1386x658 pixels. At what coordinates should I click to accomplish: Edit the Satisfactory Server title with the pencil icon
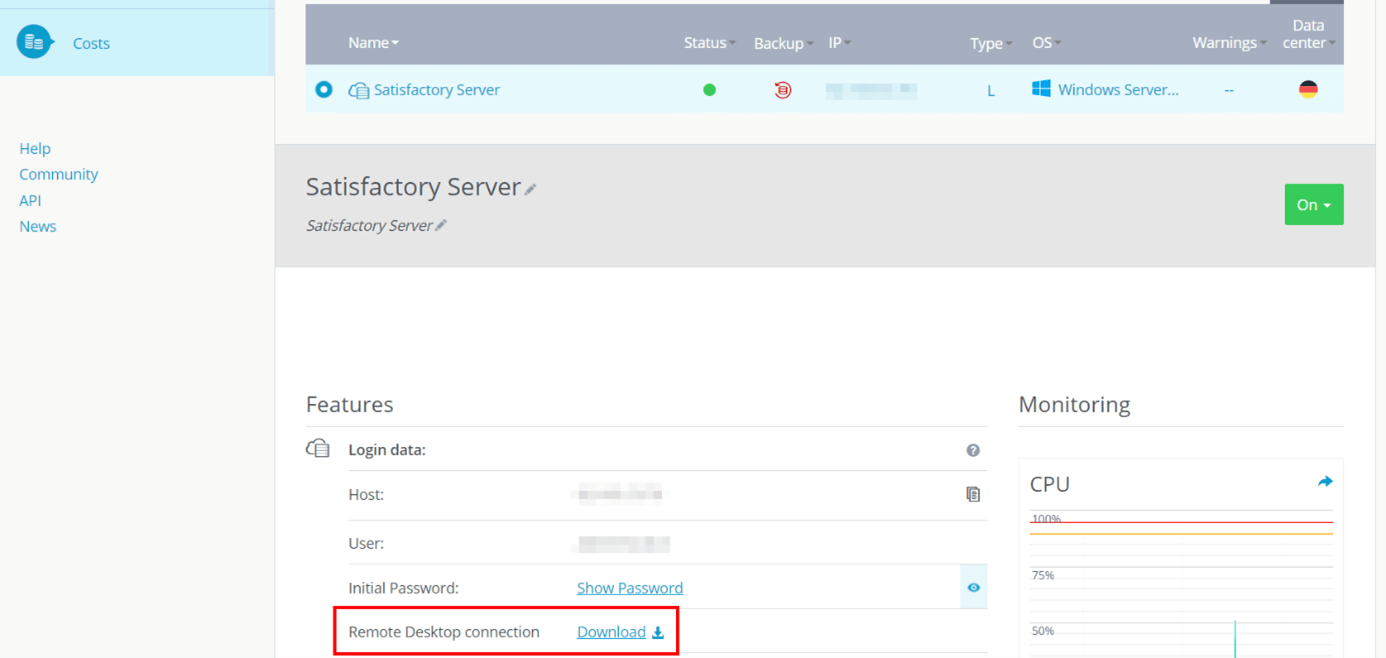click(531, 189)
